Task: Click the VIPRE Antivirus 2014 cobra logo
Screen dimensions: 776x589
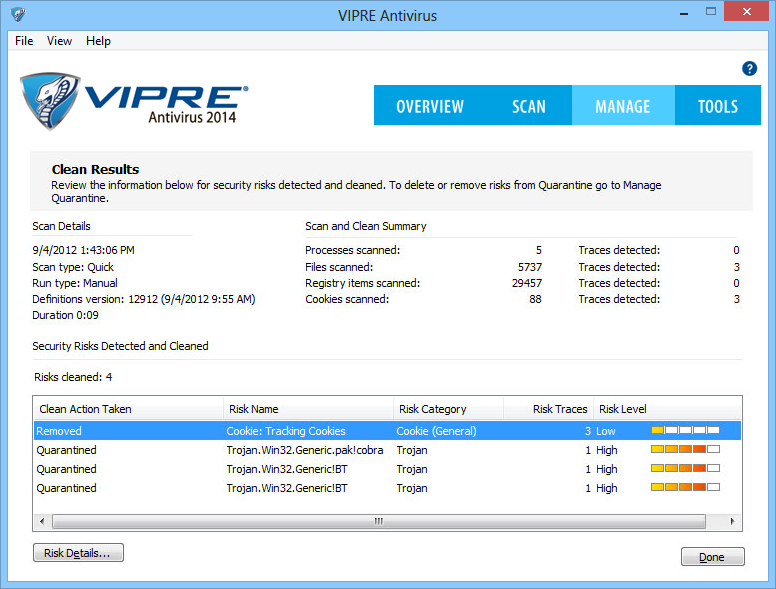Action: click(134, 101)
